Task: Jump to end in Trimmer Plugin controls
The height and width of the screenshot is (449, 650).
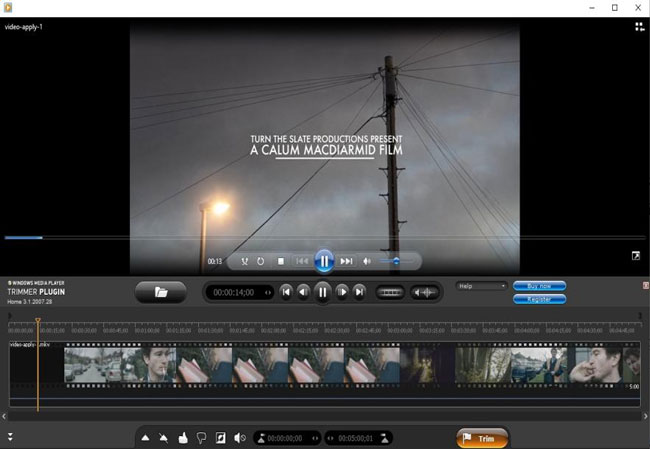Action: 359,292
